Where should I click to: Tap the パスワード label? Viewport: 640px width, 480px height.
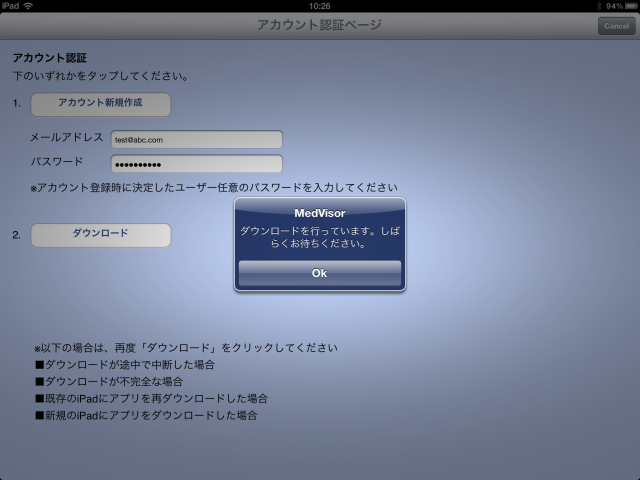coord(56,161)
